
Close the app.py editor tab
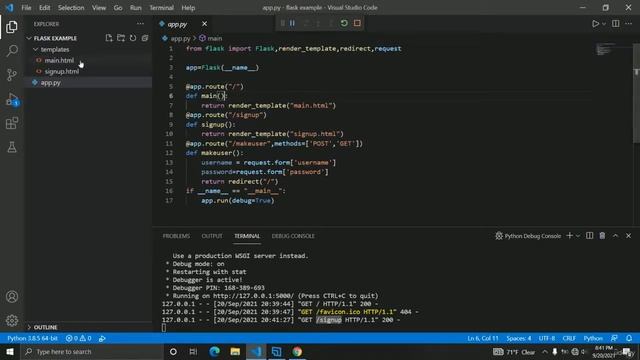(x=204, y=24)
